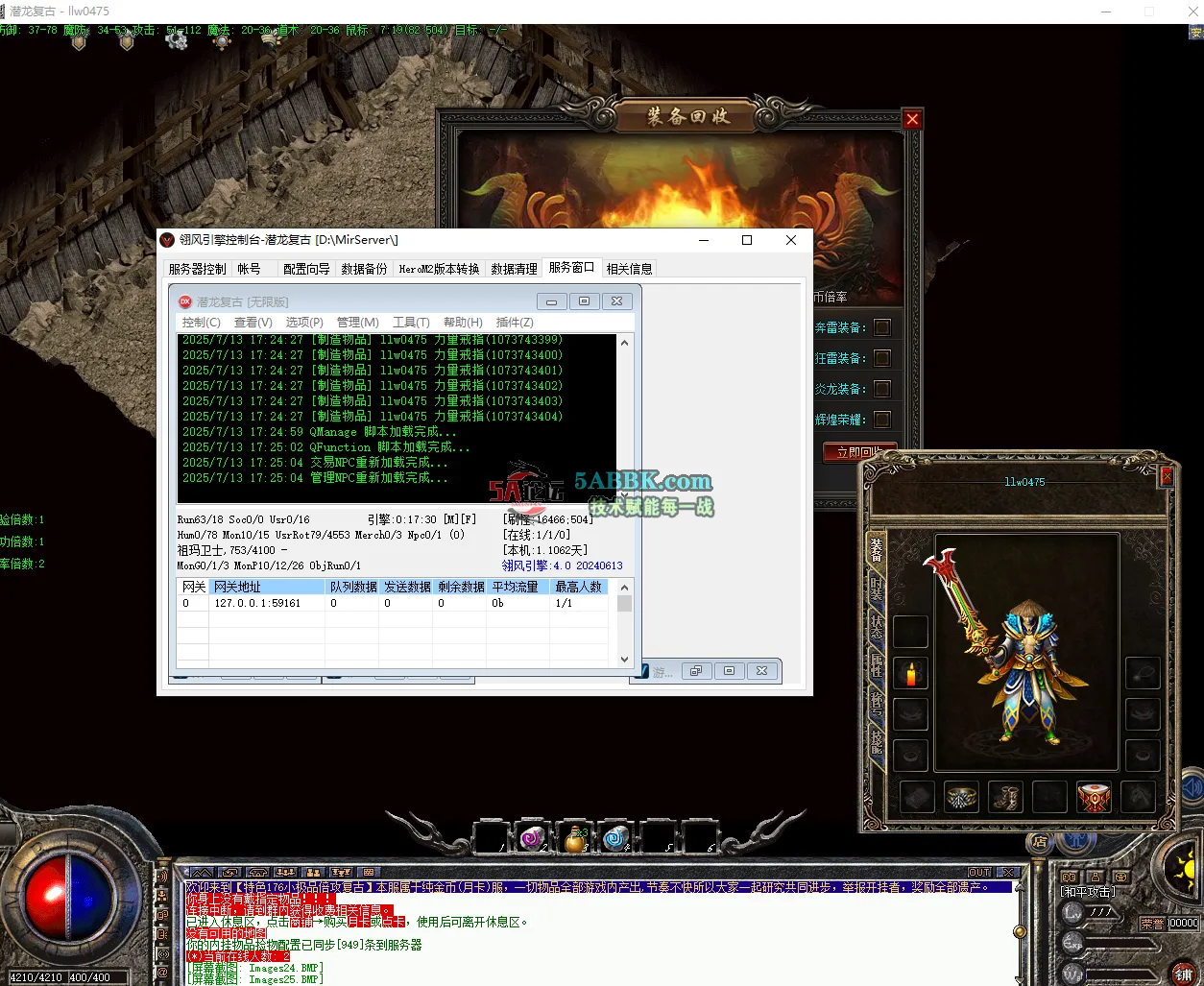Use the blue swirl scroll in quickbar
The height and width of the screenshot is (986, 1204).
pos(616,838)
